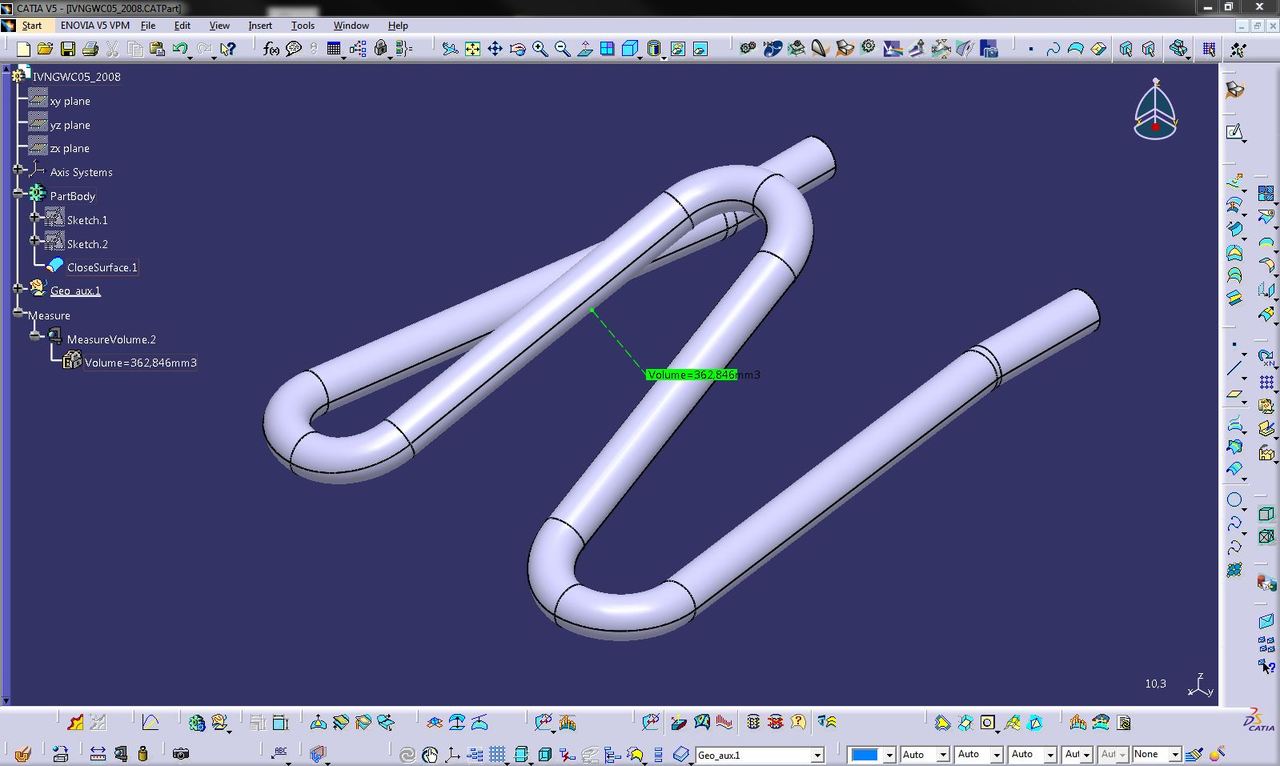This screenshot has width=1280, height=766.
Task: Select MeasureVolume.2 in the tree
Action: point(111,339)
